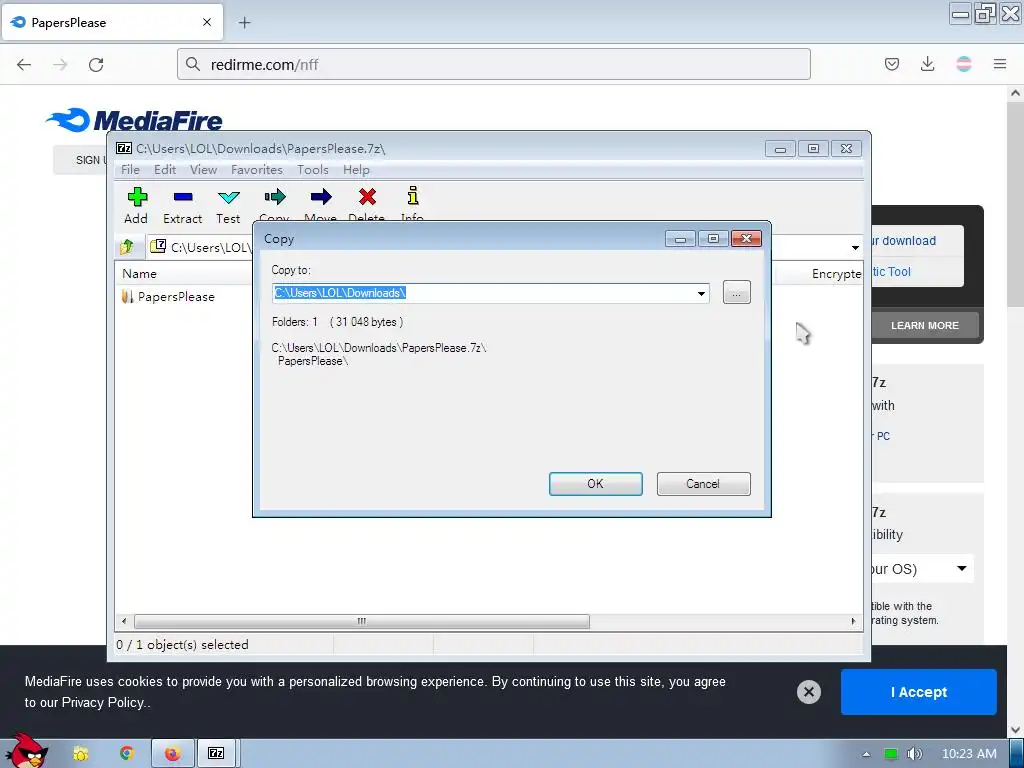Click the browser forward arrow

60,65
